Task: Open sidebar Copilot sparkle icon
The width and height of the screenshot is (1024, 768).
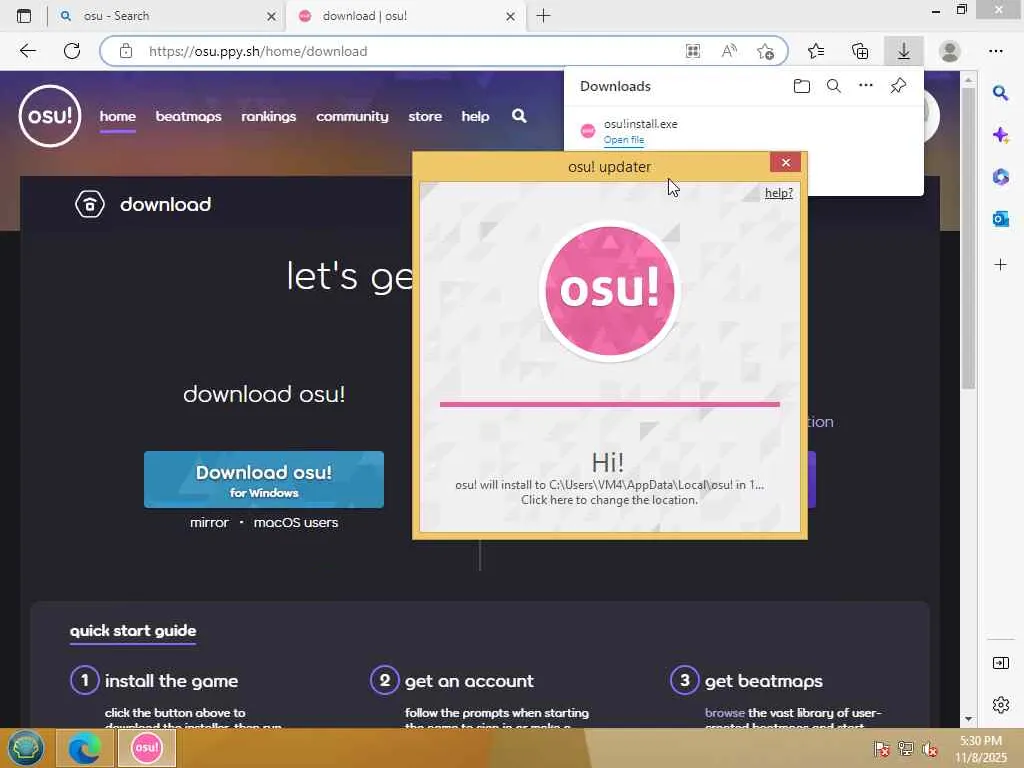Action: click(1000, 135)
